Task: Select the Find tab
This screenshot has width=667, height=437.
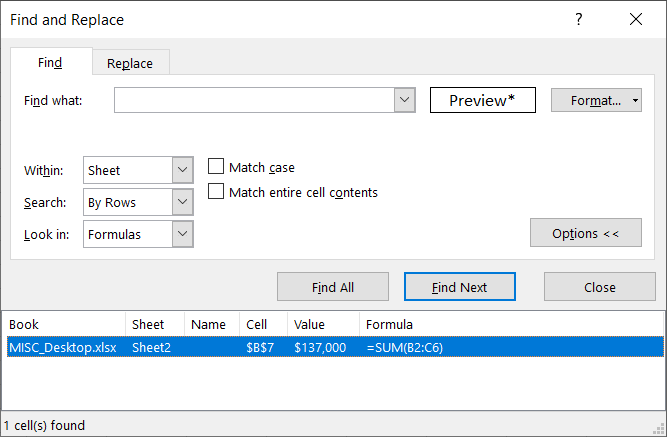Action: [50, 63]
